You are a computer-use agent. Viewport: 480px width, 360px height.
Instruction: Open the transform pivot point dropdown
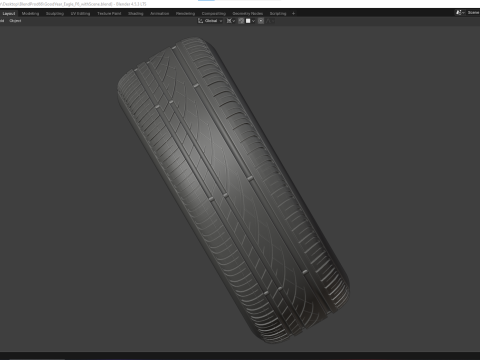[x=231, y=21]
